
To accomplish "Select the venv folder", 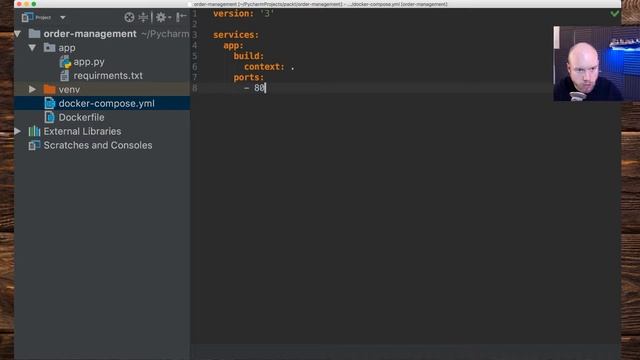I will click(69, 89).
